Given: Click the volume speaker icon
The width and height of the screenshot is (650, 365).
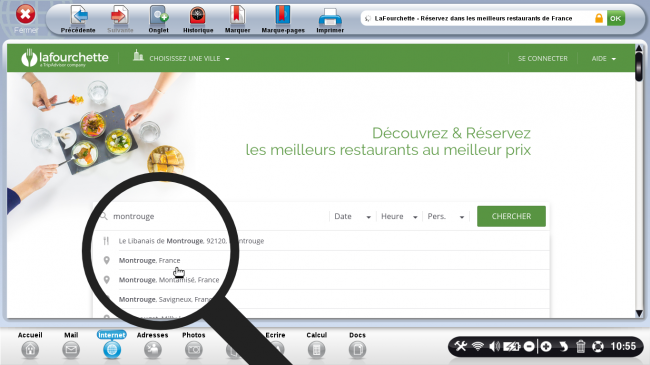Looking at the screenshot, I should pyautogui.click(x=494, y=346).
